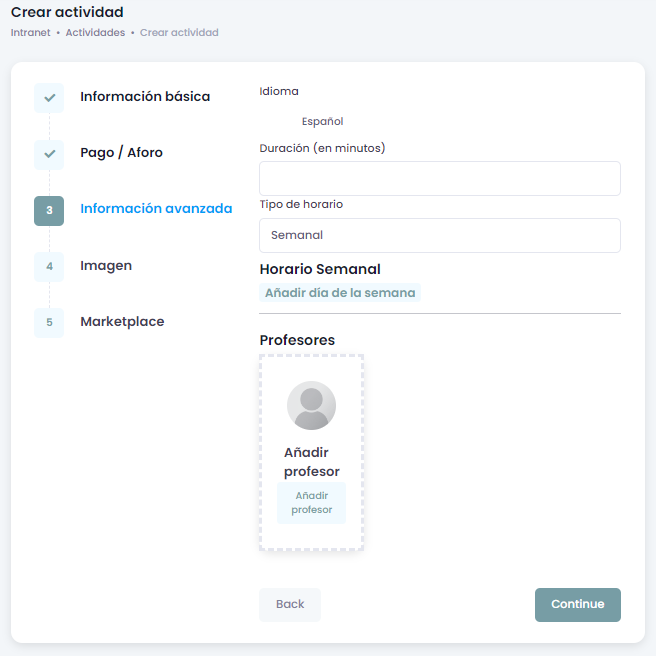Viewport: 656px width, 656px height.
Task: Open the Actividades breadcrumb link
Action: coord(95,32)
